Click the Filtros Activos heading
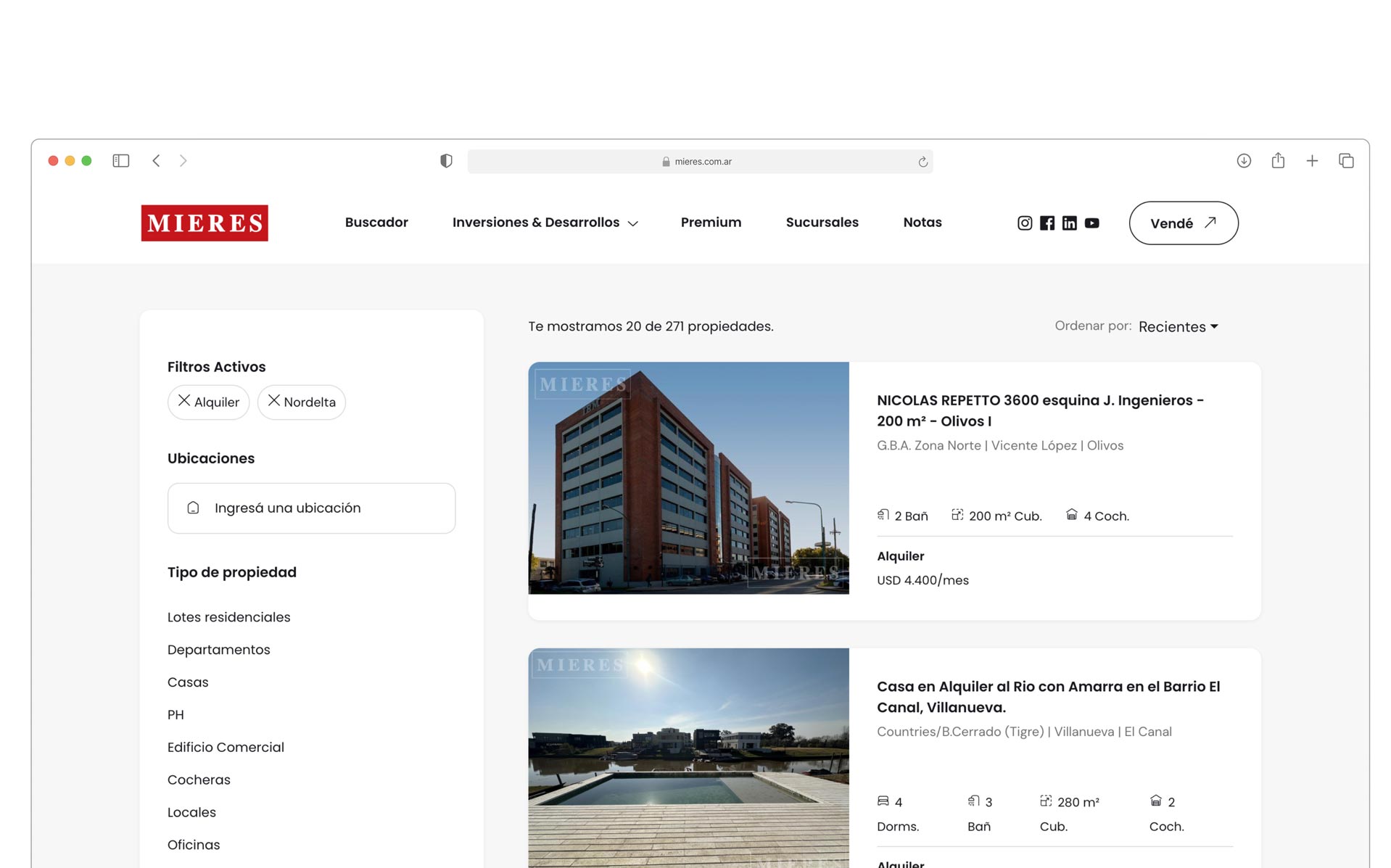Viewport: 1391px width, 868px height. [x=217, y=367]
